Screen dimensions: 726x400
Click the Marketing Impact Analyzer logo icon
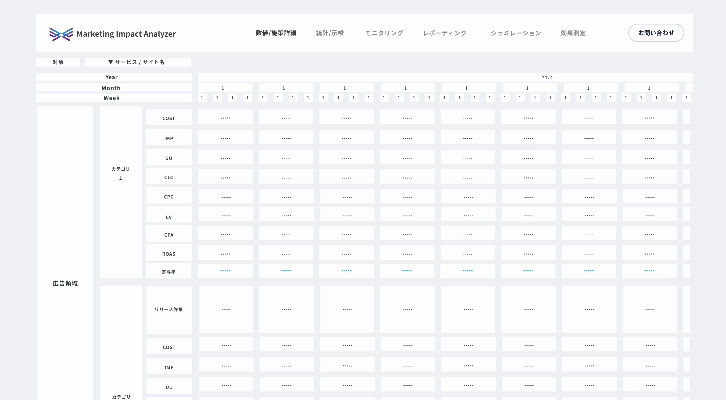tap(60, 33)
